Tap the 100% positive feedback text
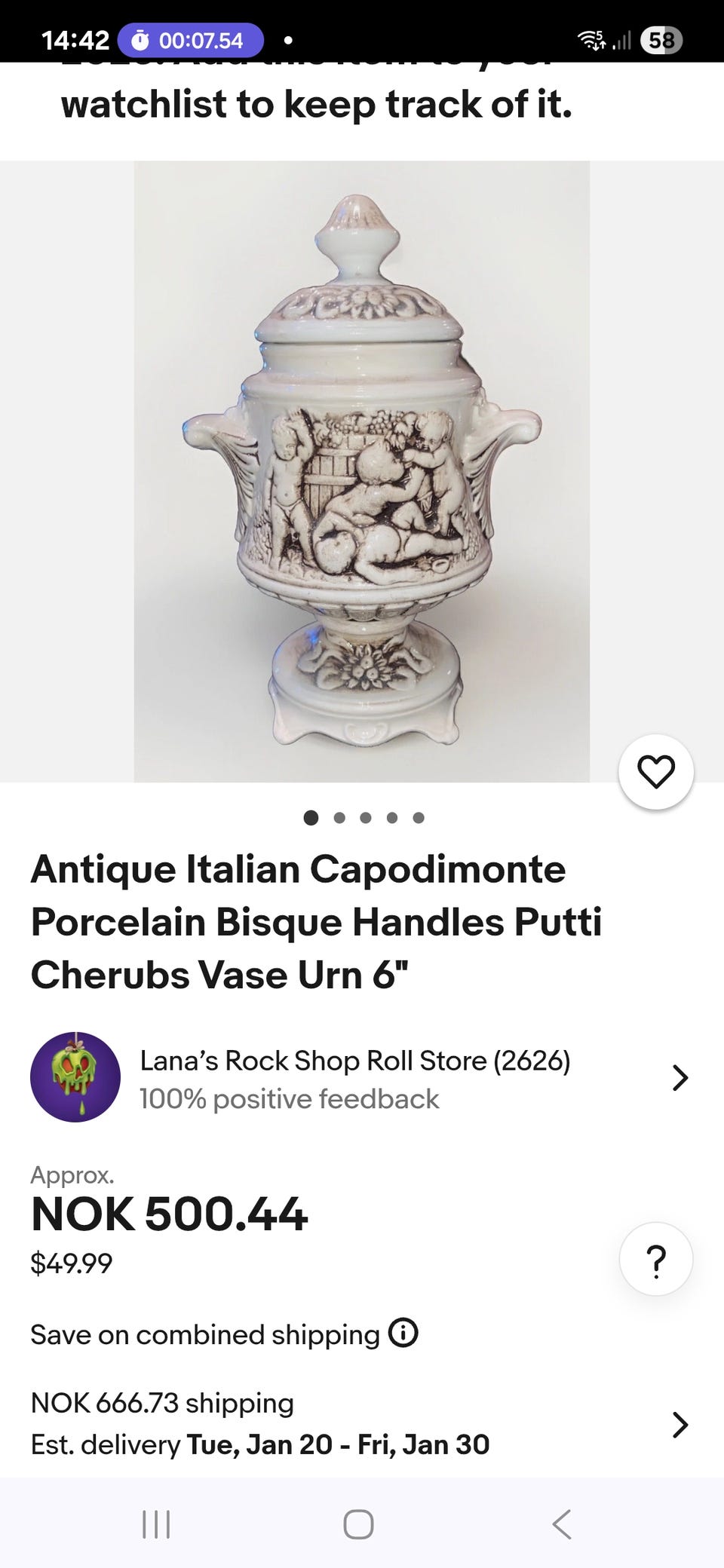724x1568 pixels. 289,1099
